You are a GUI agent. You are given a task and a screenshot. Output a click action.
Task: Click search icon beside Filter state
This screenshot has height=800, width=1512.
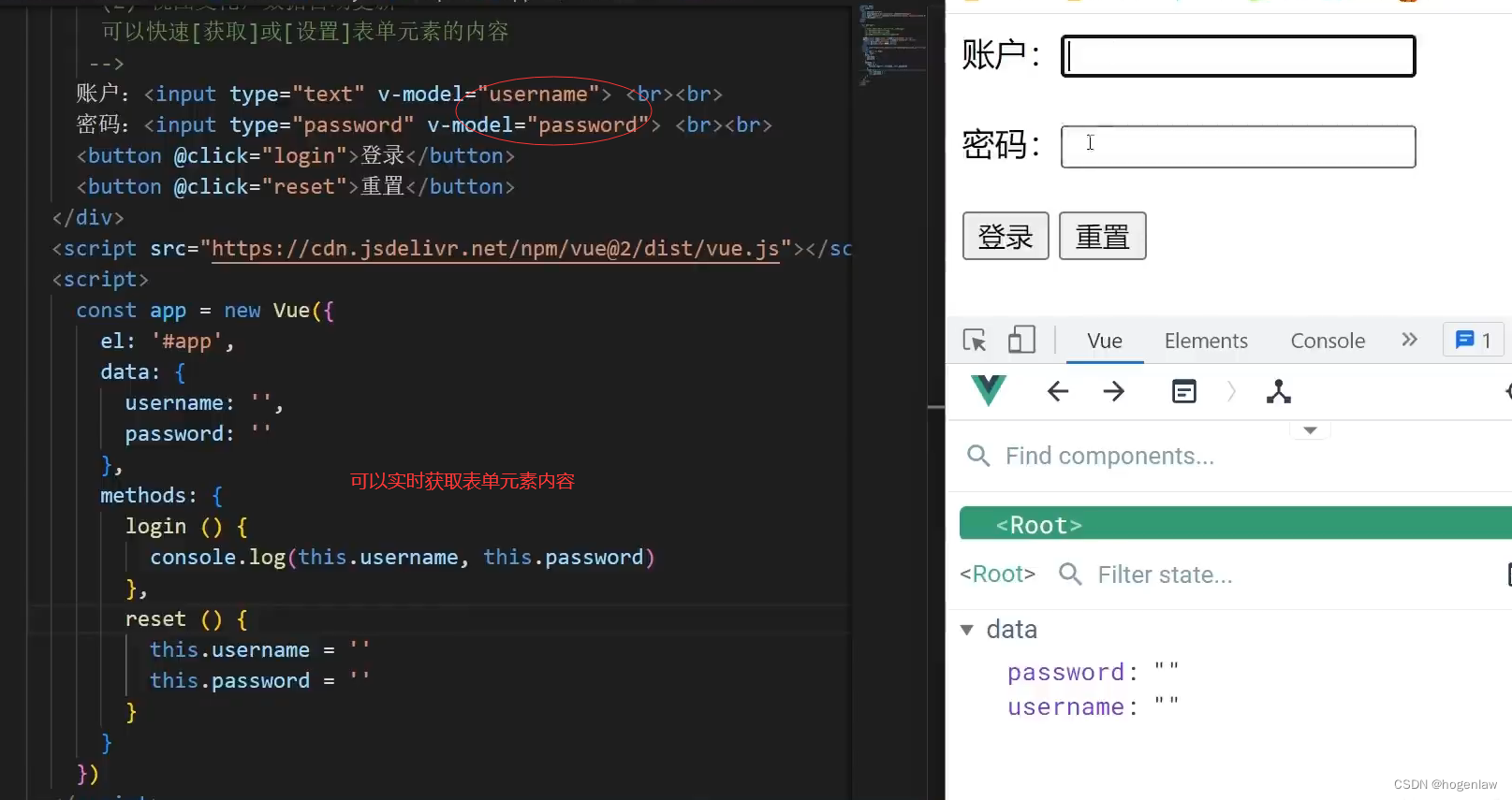coord(1070,574)
